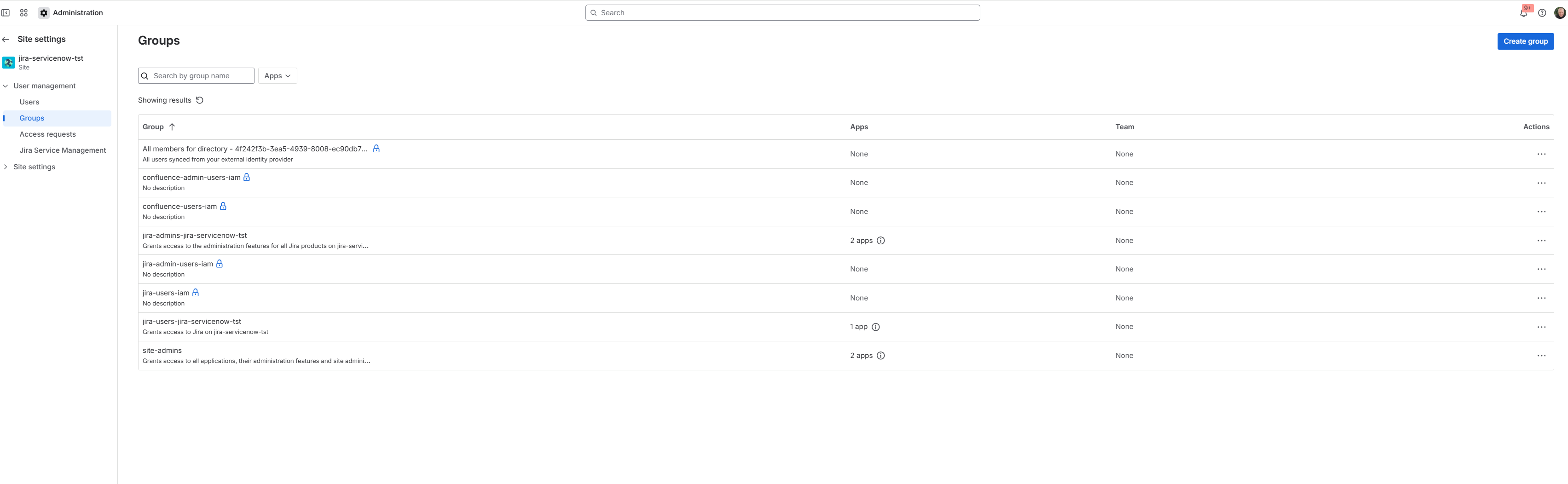Open the actions dropdown for jira-admin-users-iam
Screen dimensions: 1568x484
1541,269
